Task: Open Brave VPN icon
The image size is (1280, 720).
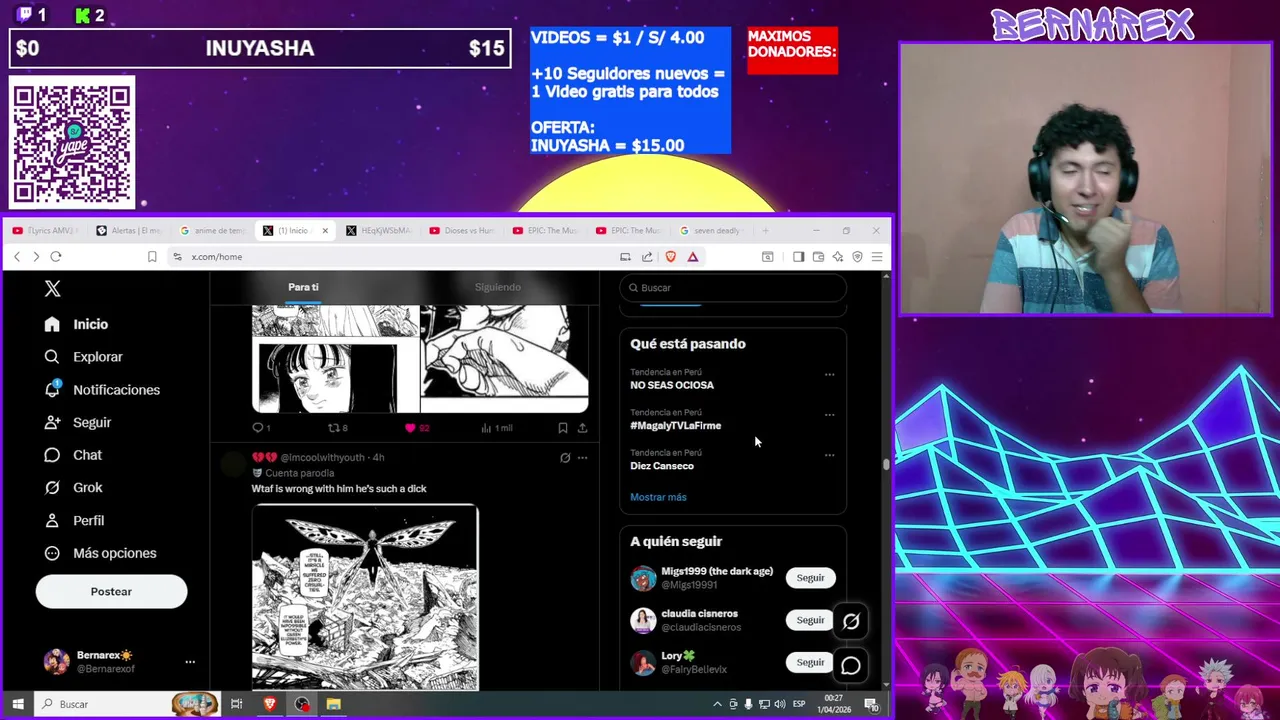Action: pyautogui.click(x=857, y=257)
